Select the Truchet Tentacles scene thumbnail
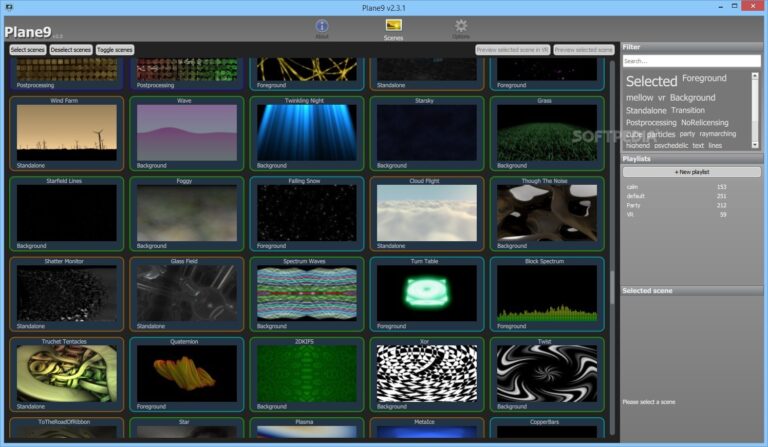This screenshot has height=447, width=768. (x=67, y=374)
